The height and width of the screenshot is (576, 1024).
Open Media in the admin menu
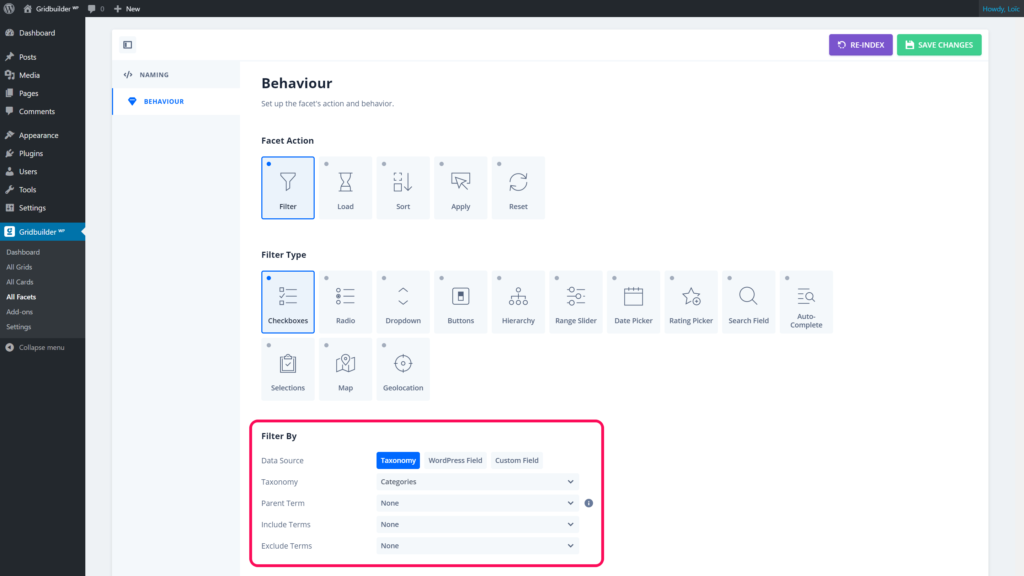(x=42, y=75)
